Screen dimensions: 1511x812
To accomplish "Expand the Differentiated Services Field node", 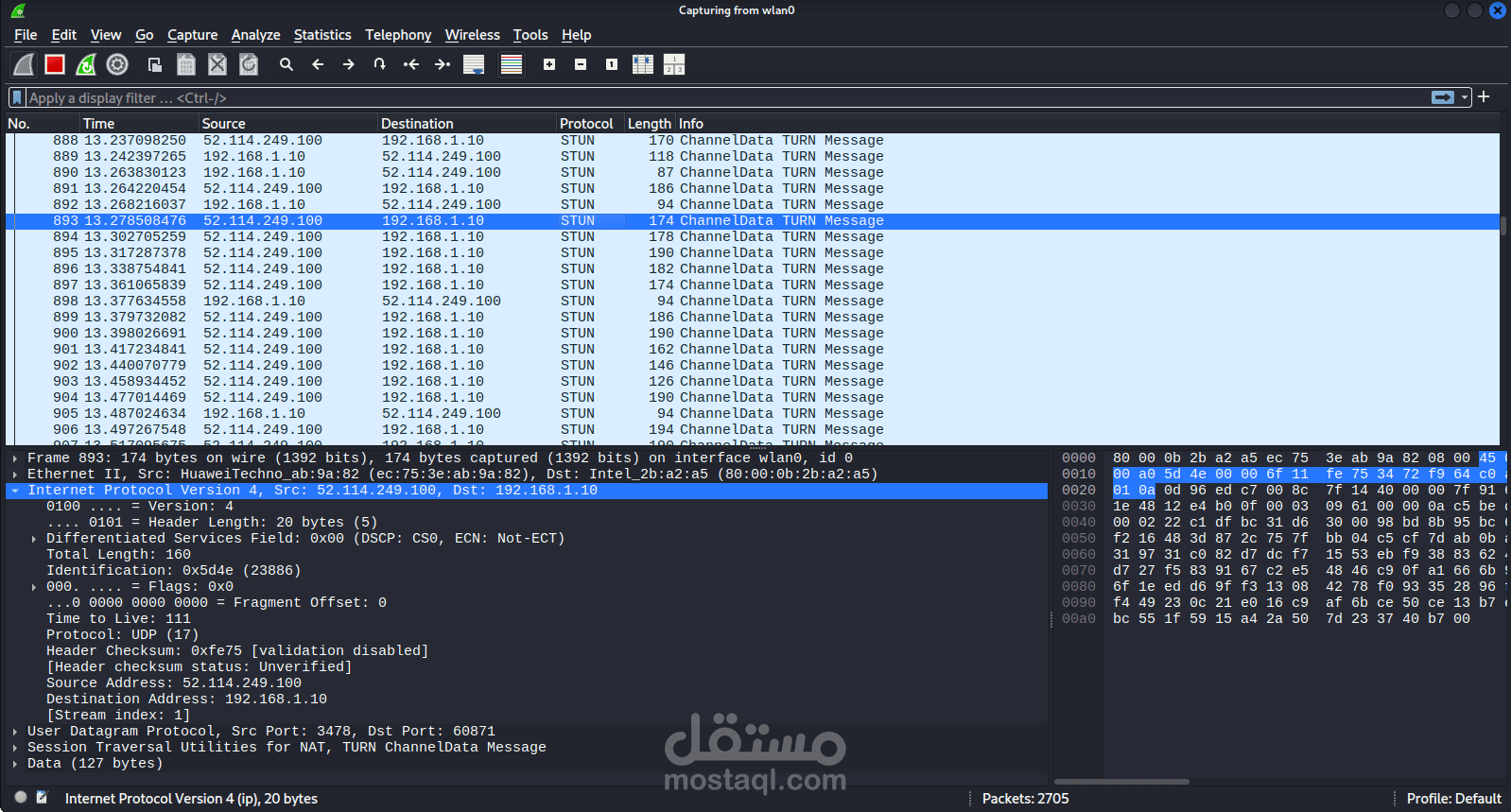I will coord(34,539).
